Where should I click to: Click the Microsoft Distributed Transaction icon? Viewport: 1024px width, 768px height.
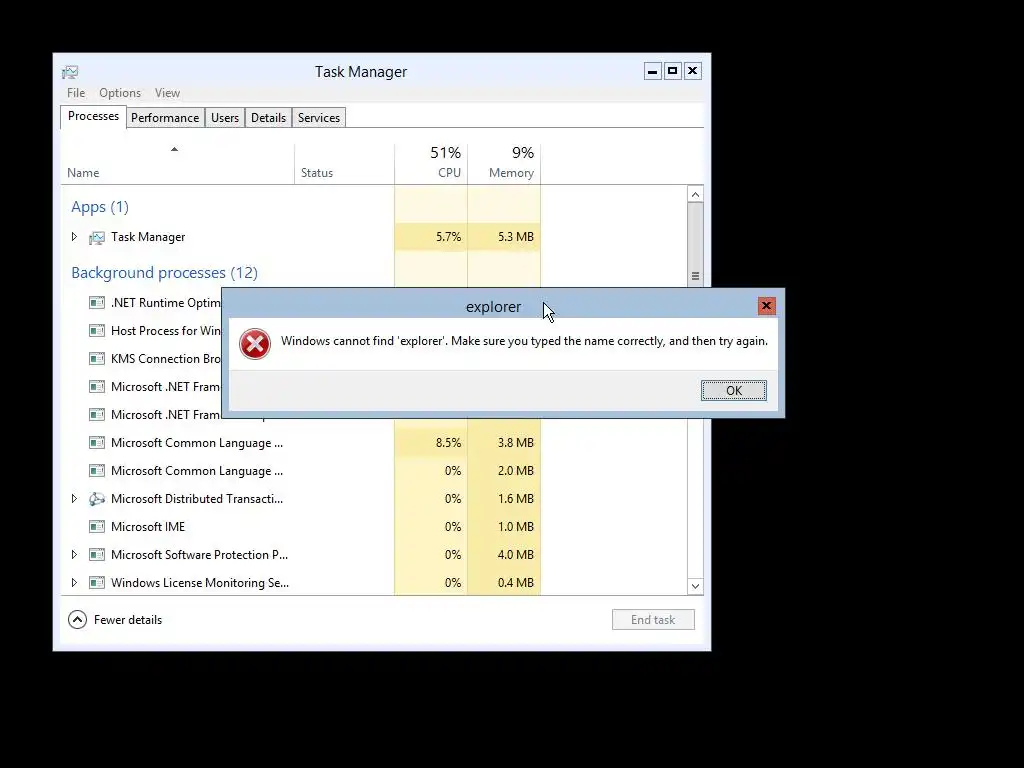(x=97, y=499)
